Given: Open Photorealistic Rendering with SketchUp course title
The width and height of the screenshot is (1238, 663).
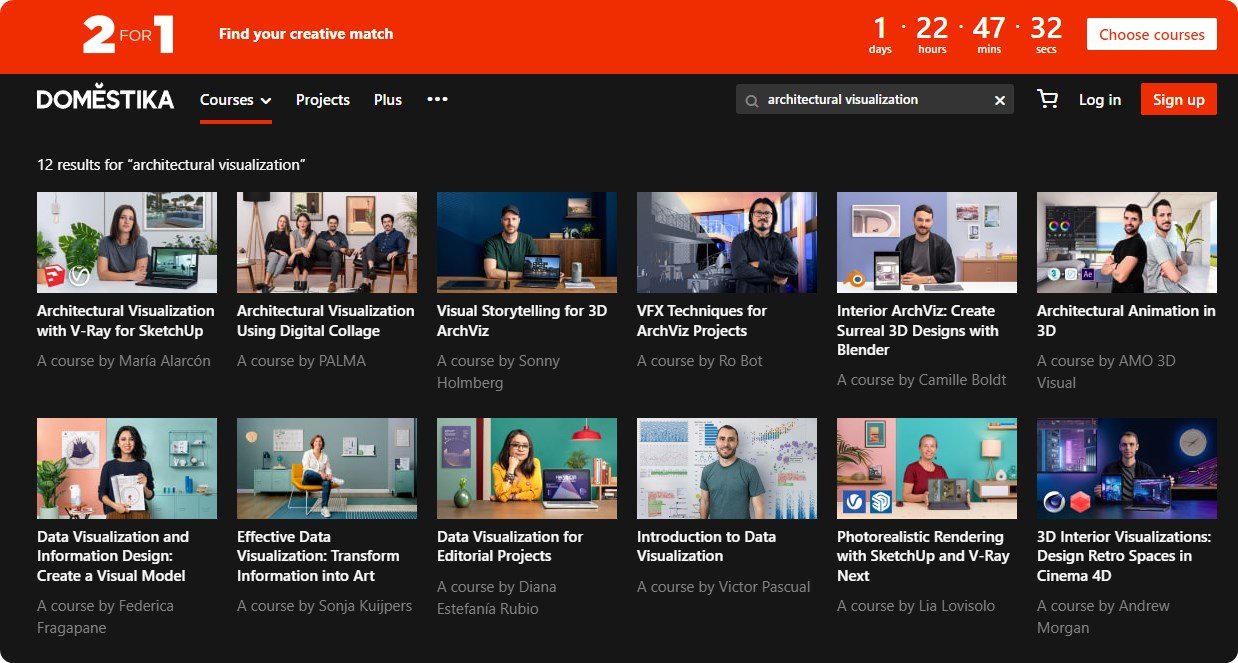Looking at the screenshot, I should pyautogui.click(x=923, y=556).
